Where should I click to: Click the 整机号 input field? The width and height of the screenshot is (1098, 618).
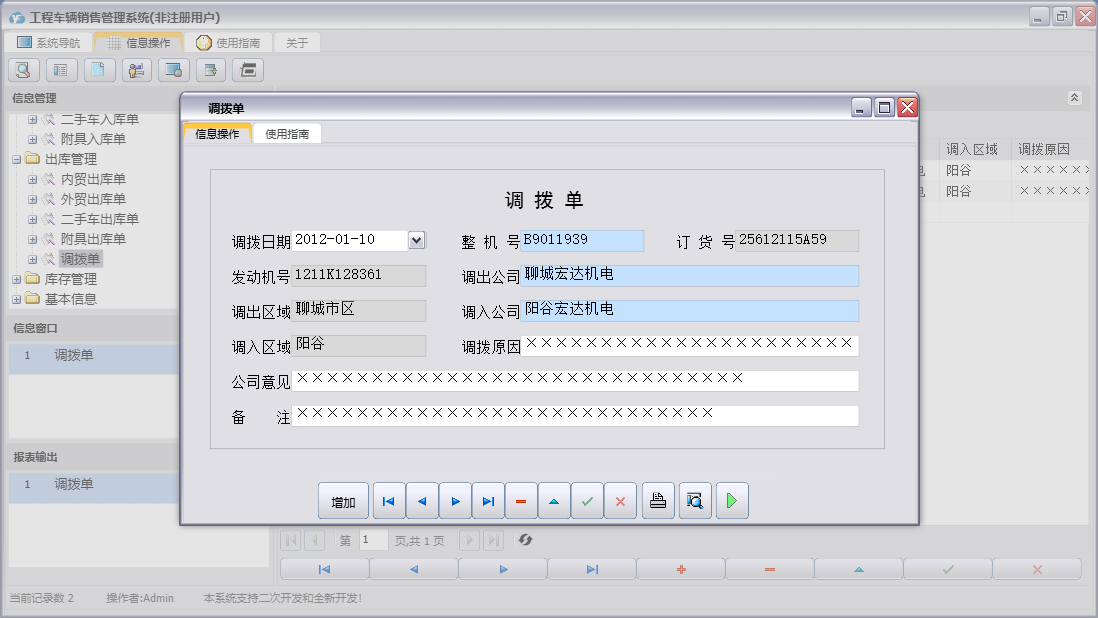click(x=583, y=240)
